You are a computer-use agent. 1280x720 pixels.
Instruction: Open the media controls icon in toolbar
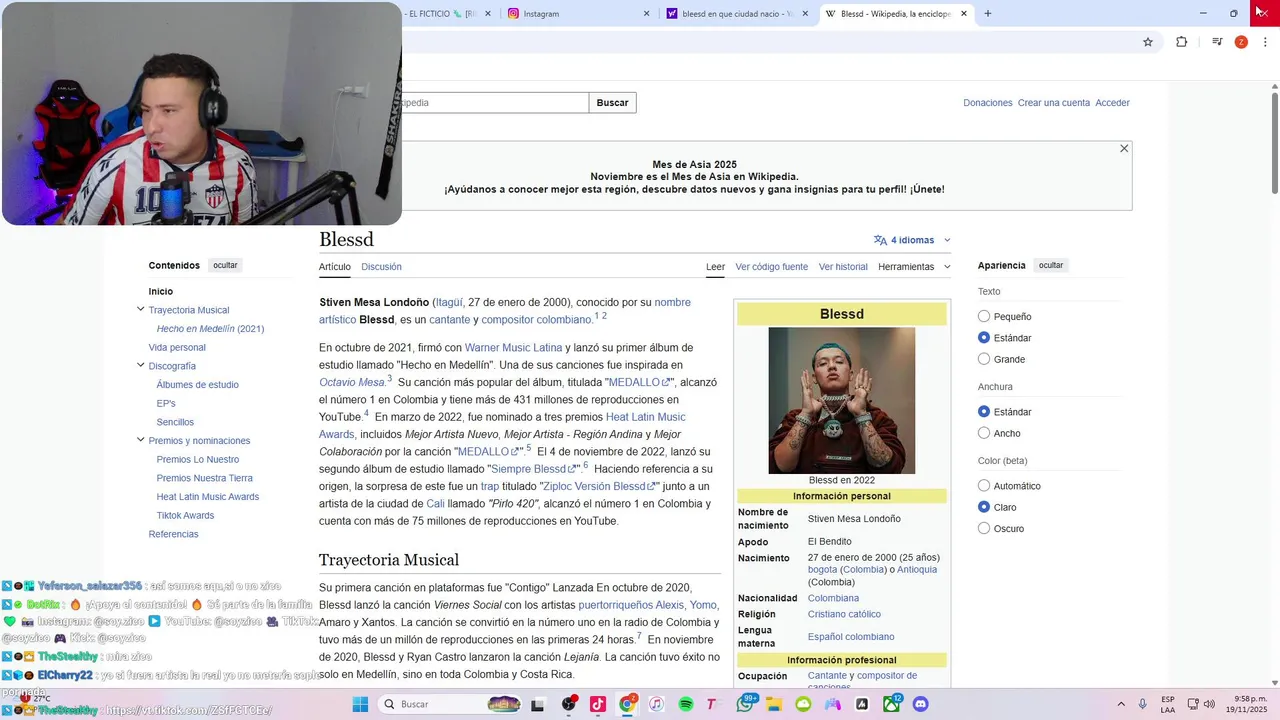(1217, 42)
